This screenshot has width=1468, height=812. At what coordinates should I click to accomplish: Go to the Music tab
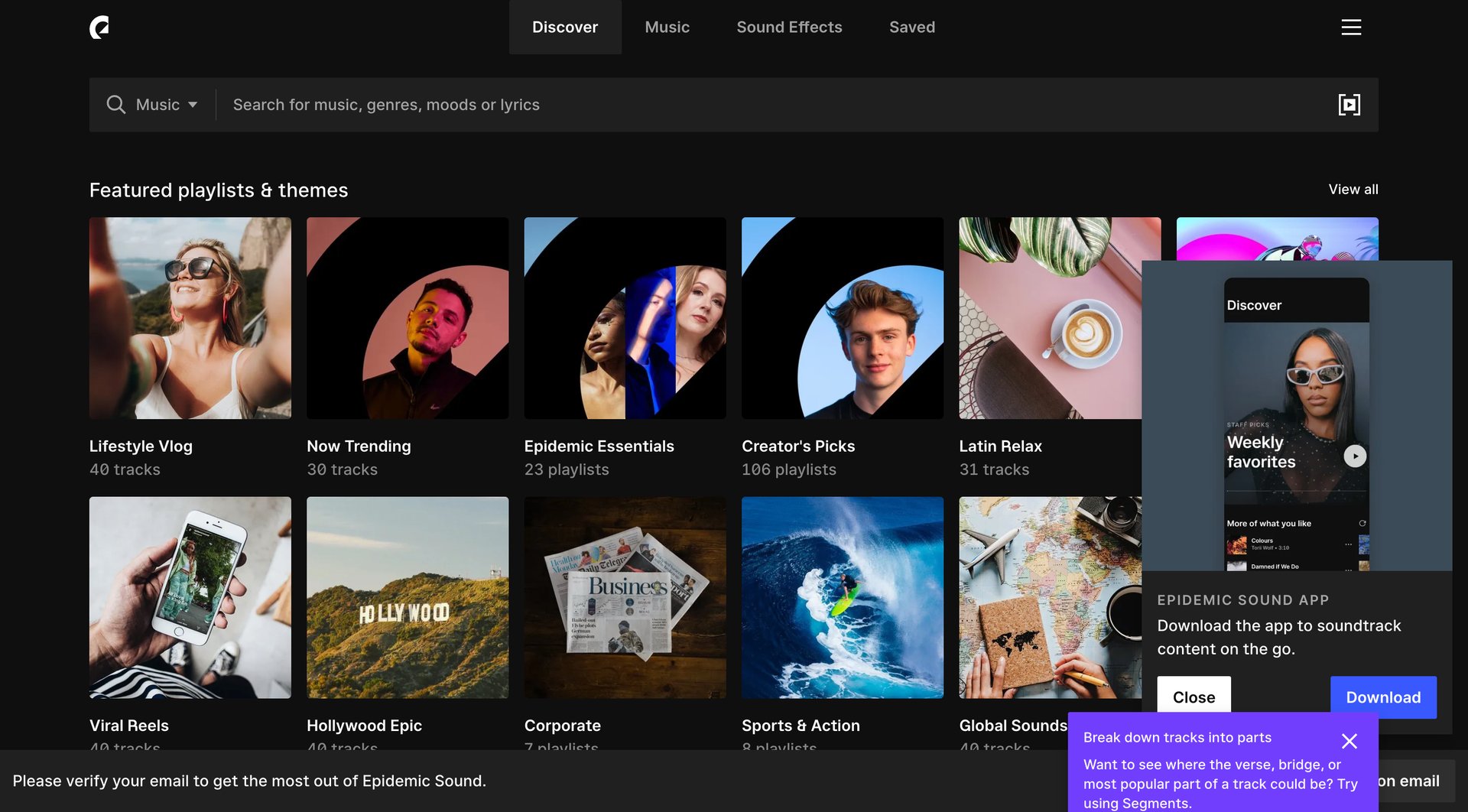point(667,27)
